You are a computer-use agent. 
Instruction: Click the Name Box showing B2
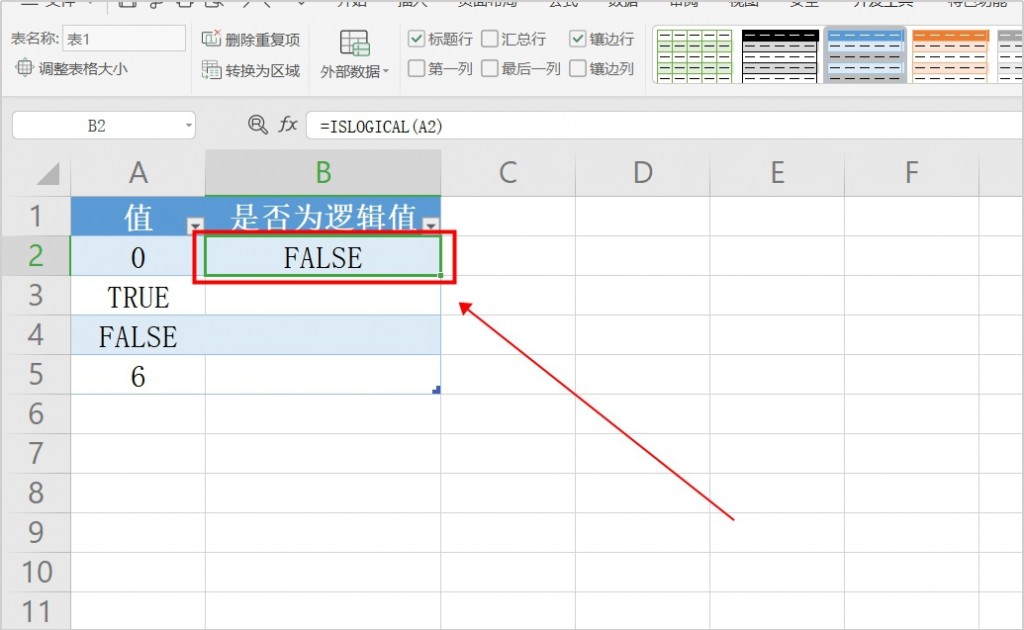click(97, 125)
